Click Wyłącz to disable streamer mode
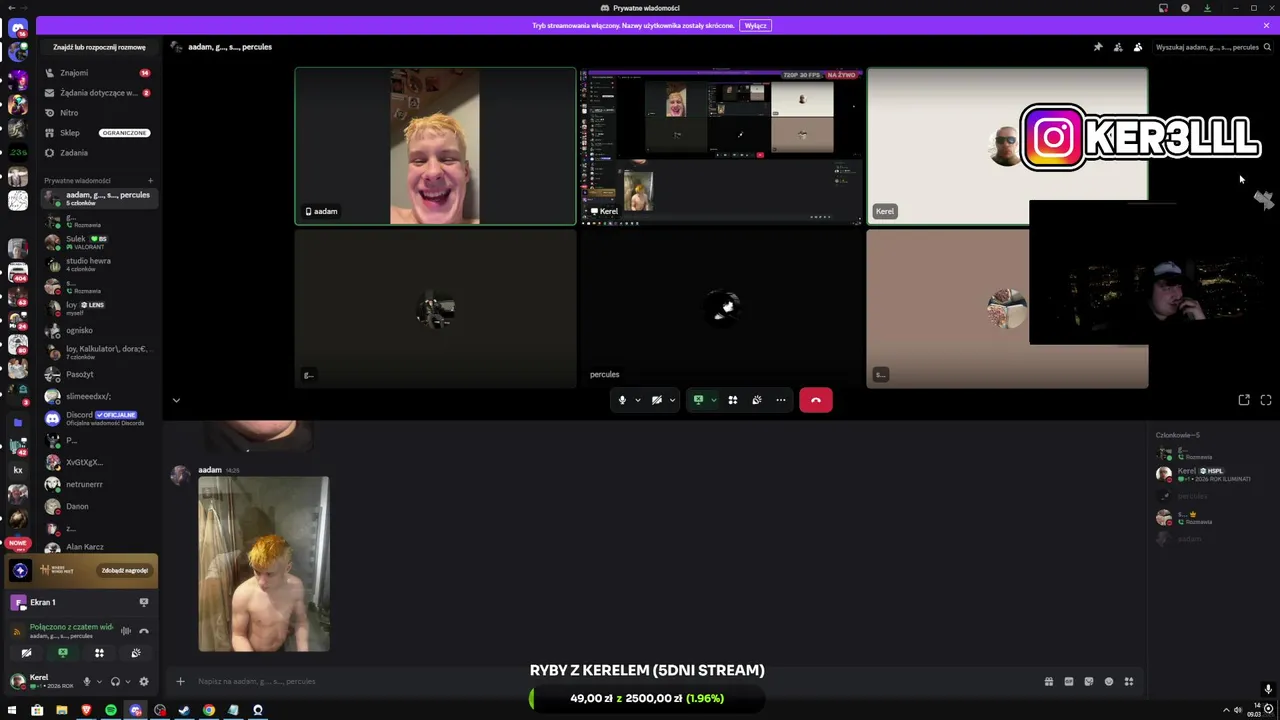 755,25
